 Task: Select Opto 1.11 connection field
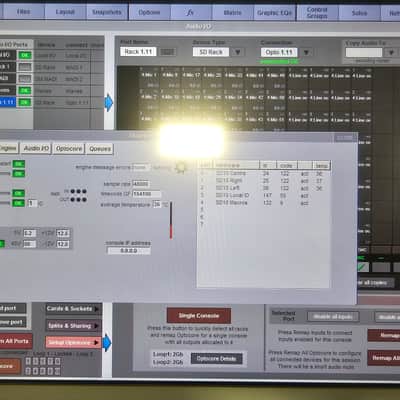[x=279, y=52]
